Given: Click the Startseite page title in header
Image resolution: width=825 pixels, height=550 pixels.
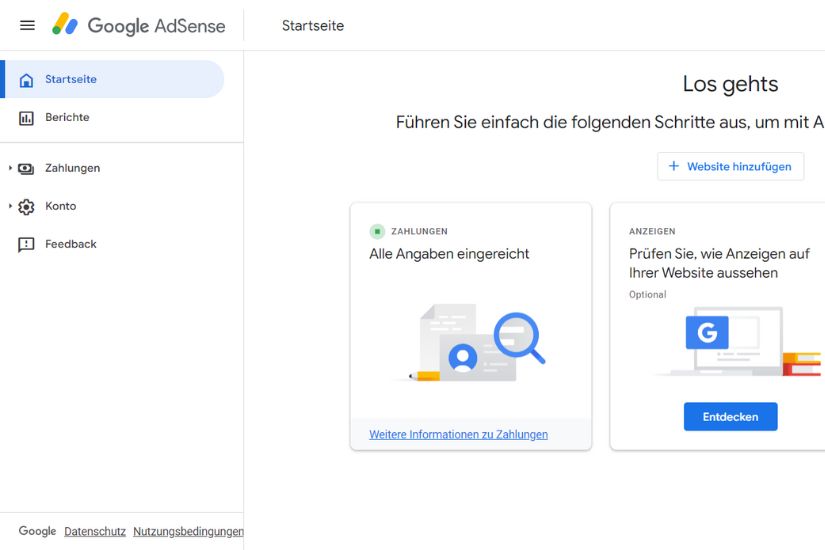Looking at the screenshot, I should [313, 25].
